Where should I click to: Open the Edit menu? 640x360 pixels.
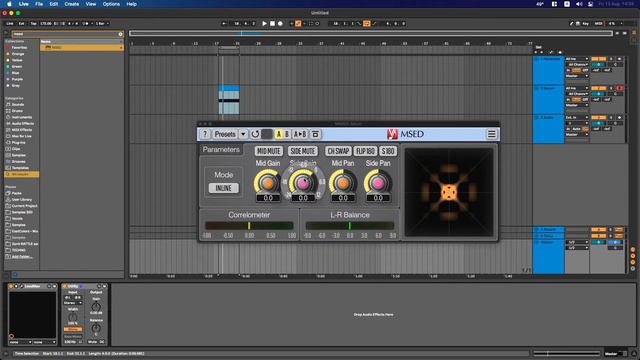(x=53, y=4)
